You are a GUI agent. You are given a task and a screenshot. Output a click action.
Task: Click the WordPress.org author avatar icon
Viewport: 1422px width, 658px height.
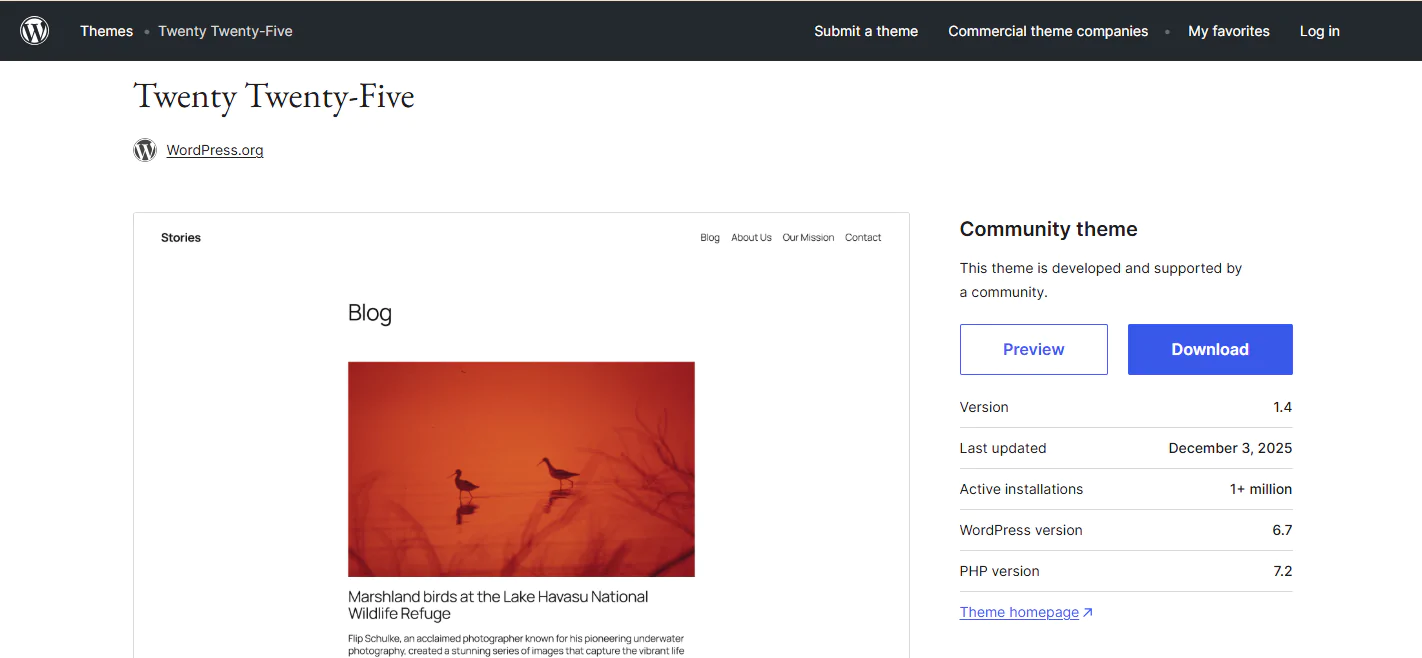(145, 150)
